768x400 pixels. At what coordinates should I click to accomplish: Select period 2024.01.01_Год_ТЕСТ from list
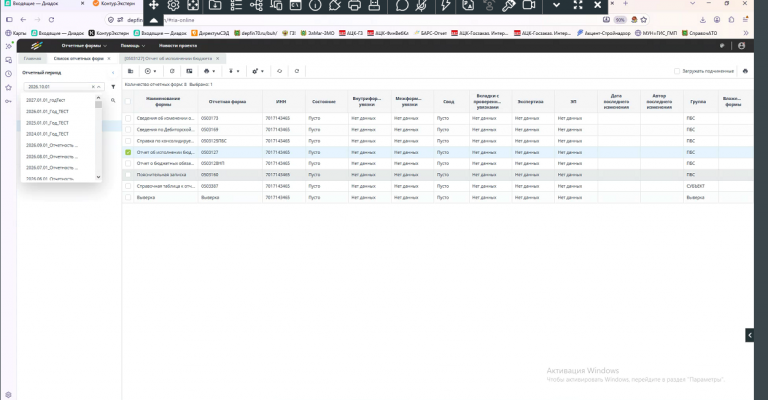48,134
